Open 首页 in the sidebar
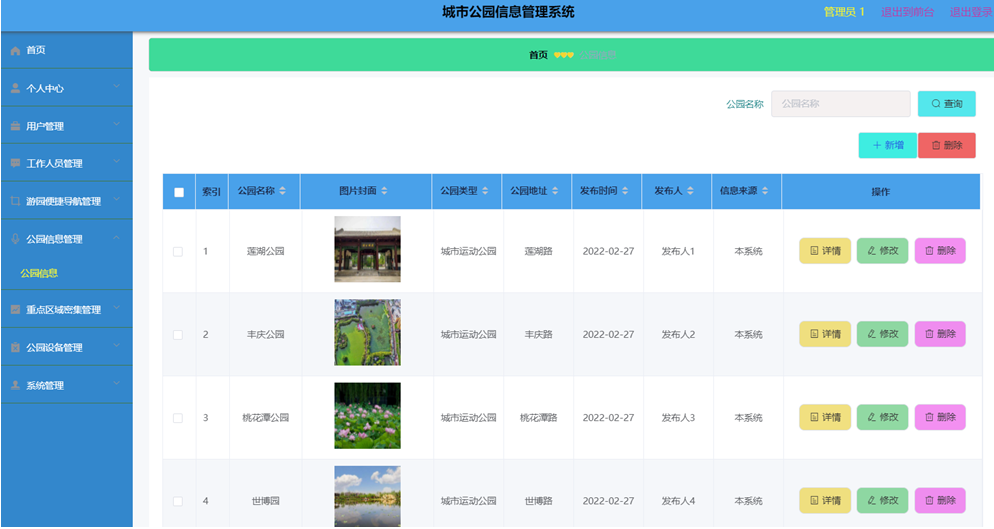 click(67, 51)
